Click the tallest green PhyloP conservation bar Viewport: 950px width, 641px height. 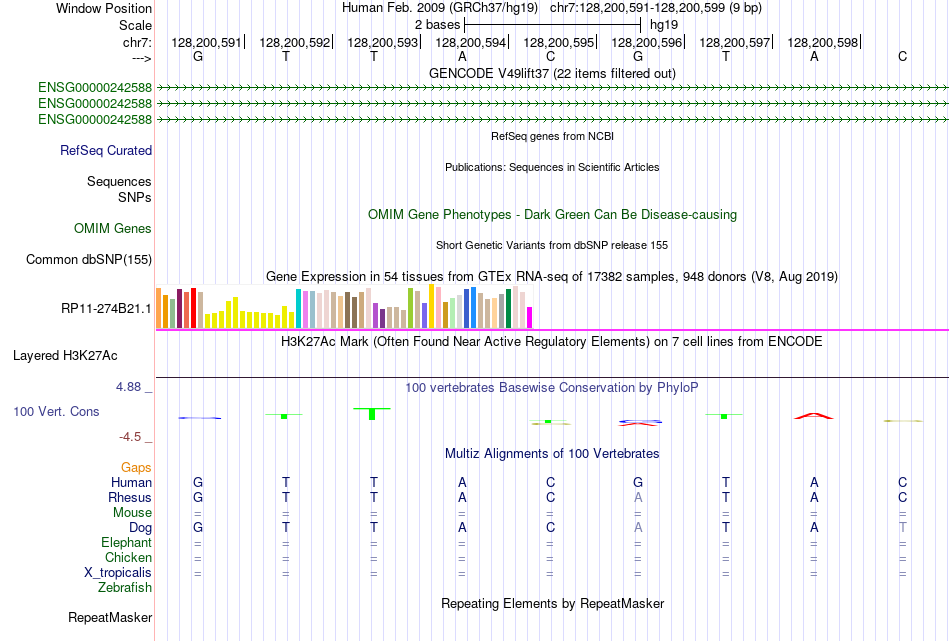point(372,414)
